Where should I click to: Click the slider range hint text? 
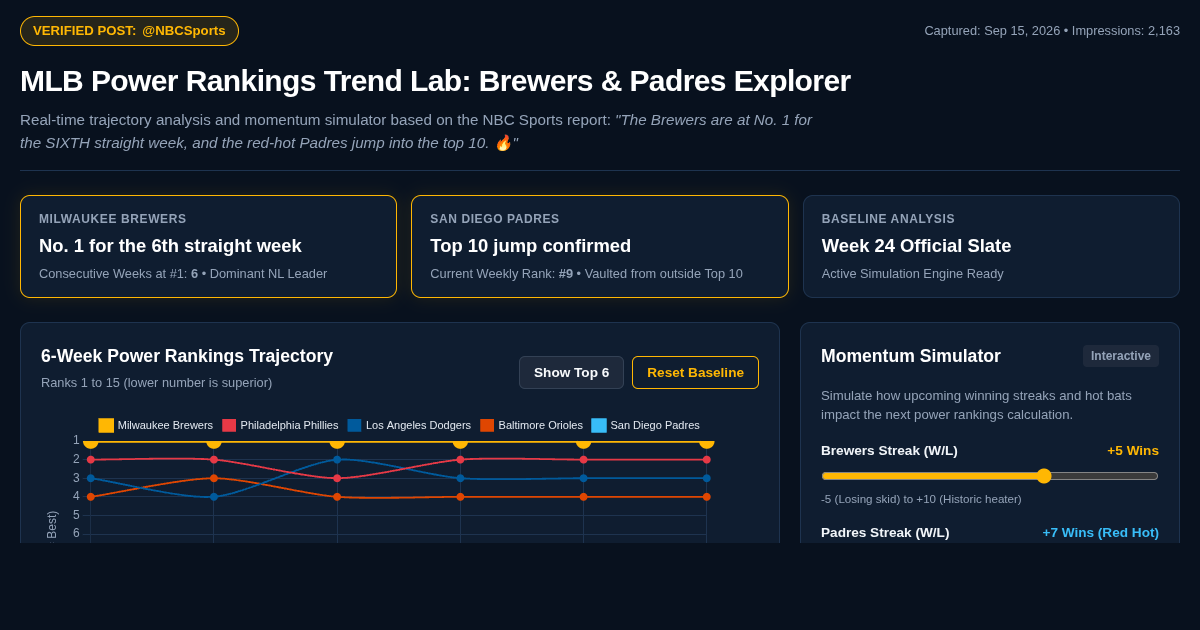point(921,499)
